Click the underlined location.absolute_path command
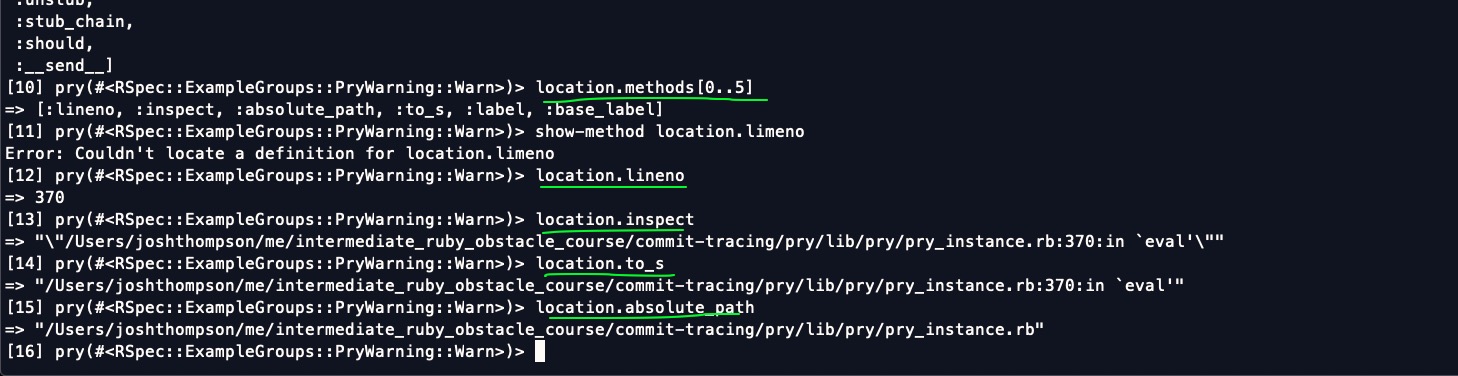1458x376 pixels. pyautogui.click(x=645, y=307)
